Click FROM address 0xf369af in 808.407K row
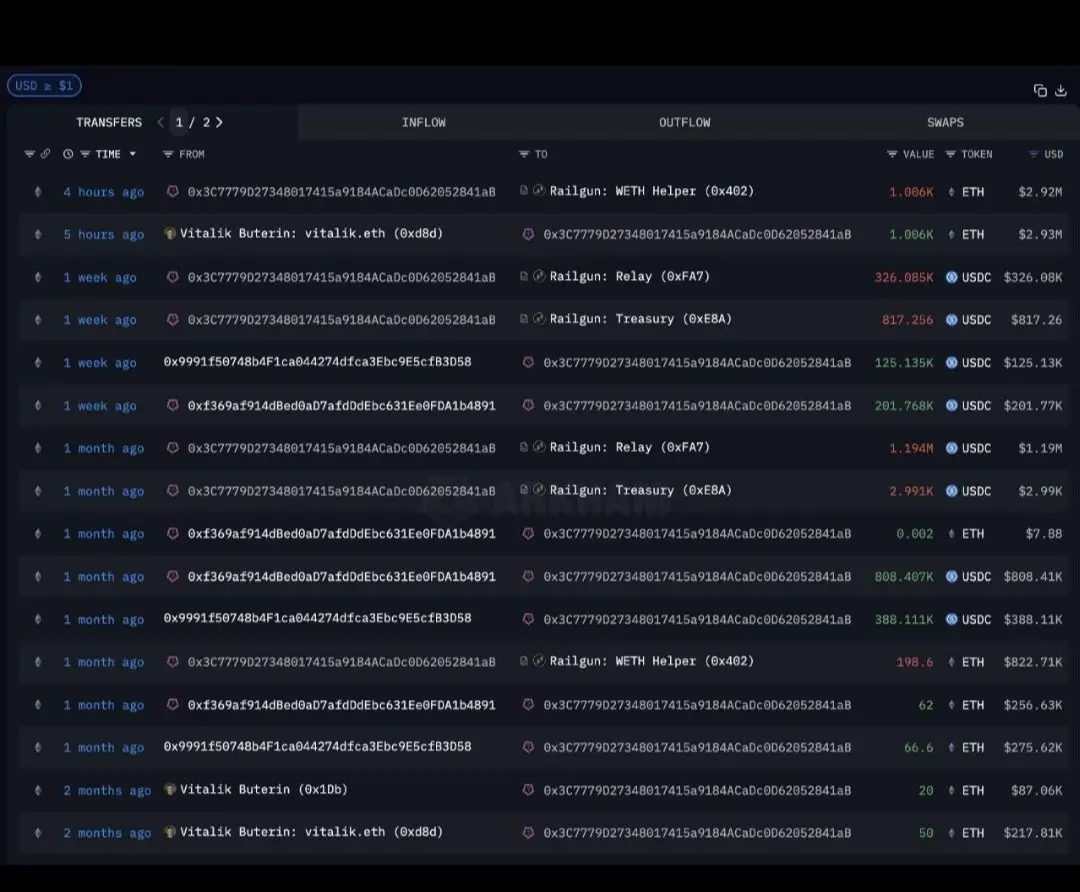The width and height of the screenshot is (1080, 892). click(x=342, y=577)
